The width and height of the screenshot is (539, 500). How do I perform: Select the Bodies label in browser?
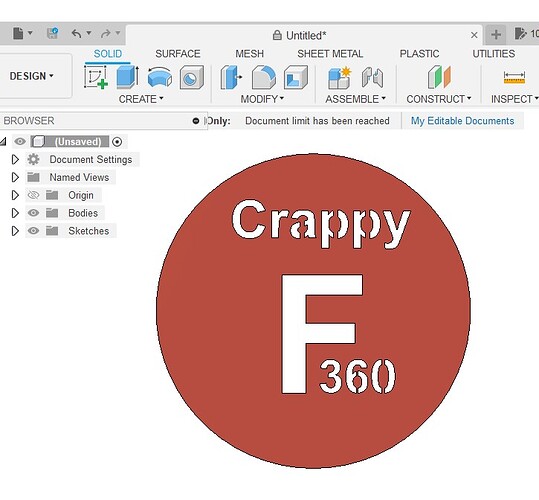point(83,213)
